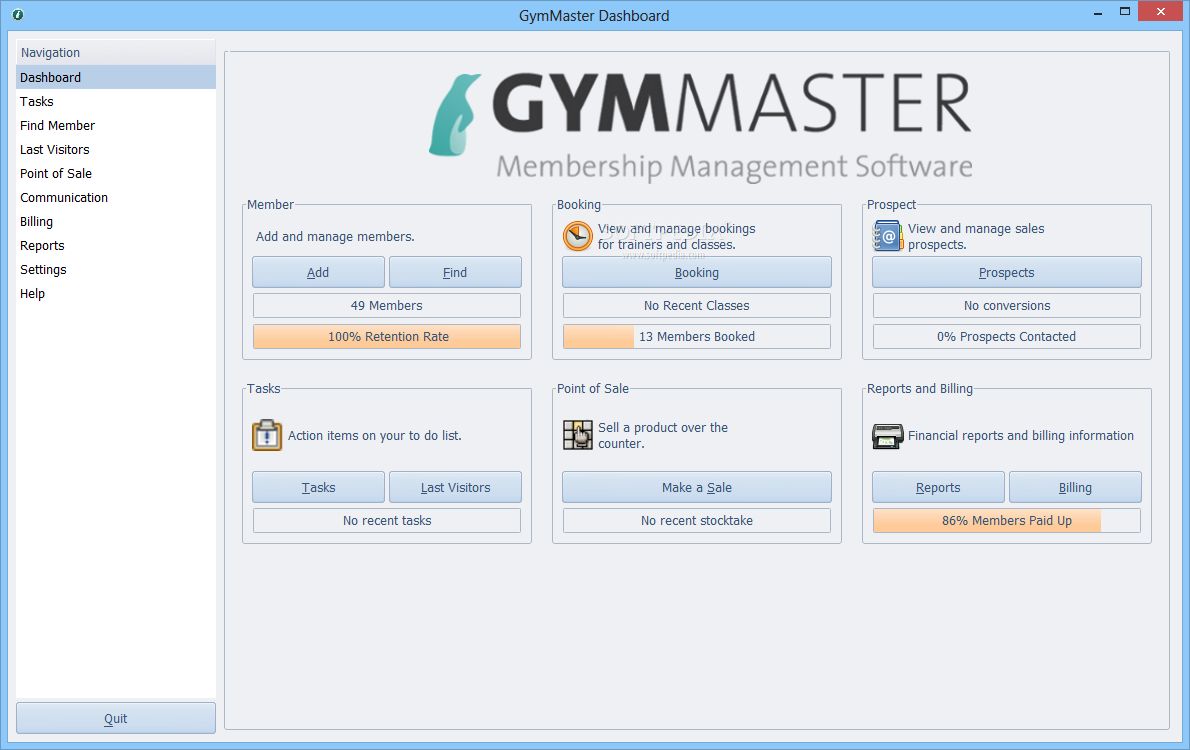Open Settings in navigation

click(115, 269)
